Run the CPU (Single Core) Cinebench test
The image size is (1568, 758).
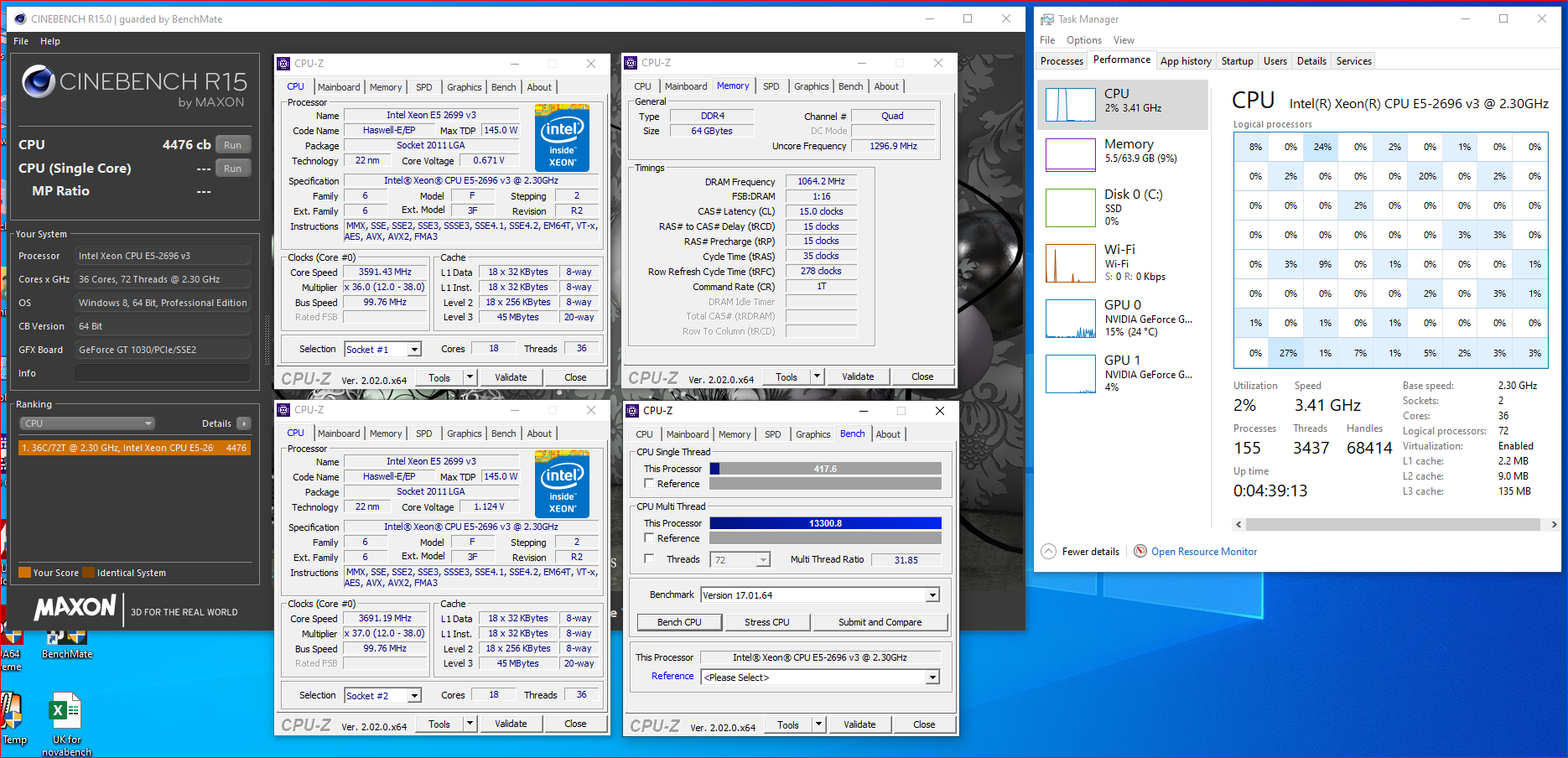point(232,169)
